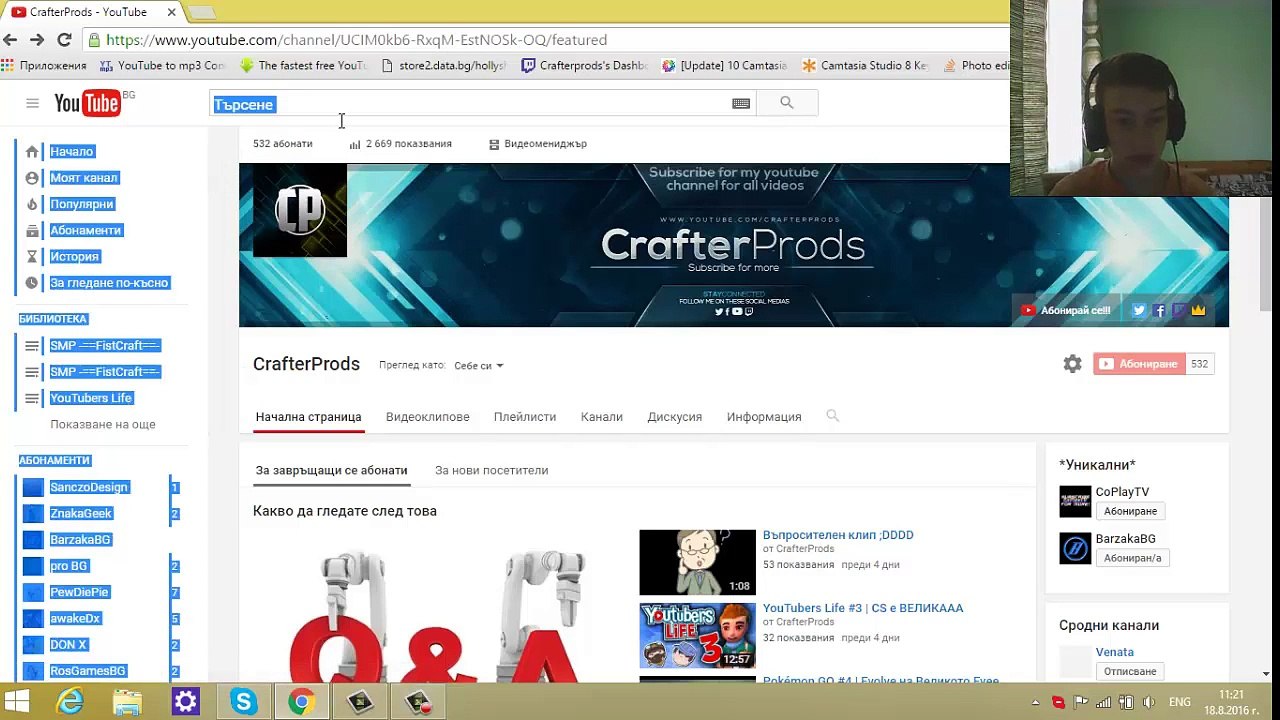The width and height of the screenshot is (1280, 720).
Task: Open Internet Explorer from the taskbar
Action: coord(70,702)
